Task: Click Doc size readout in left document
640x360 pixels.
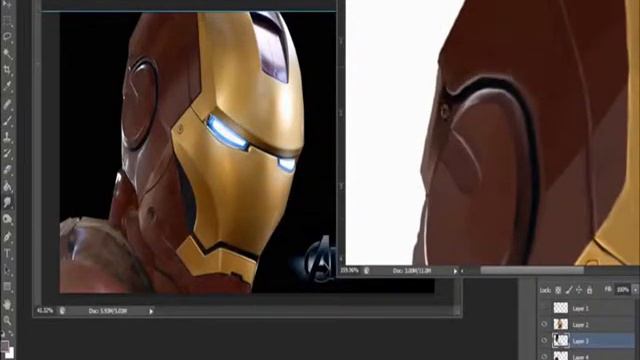Action: click(x=108, y=311)
